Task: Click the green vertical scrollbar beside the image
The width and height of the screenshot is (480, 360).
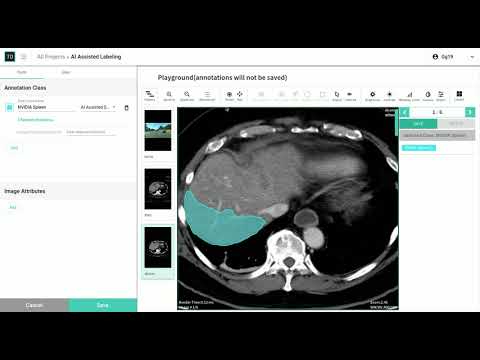Action: coord(397,123)
